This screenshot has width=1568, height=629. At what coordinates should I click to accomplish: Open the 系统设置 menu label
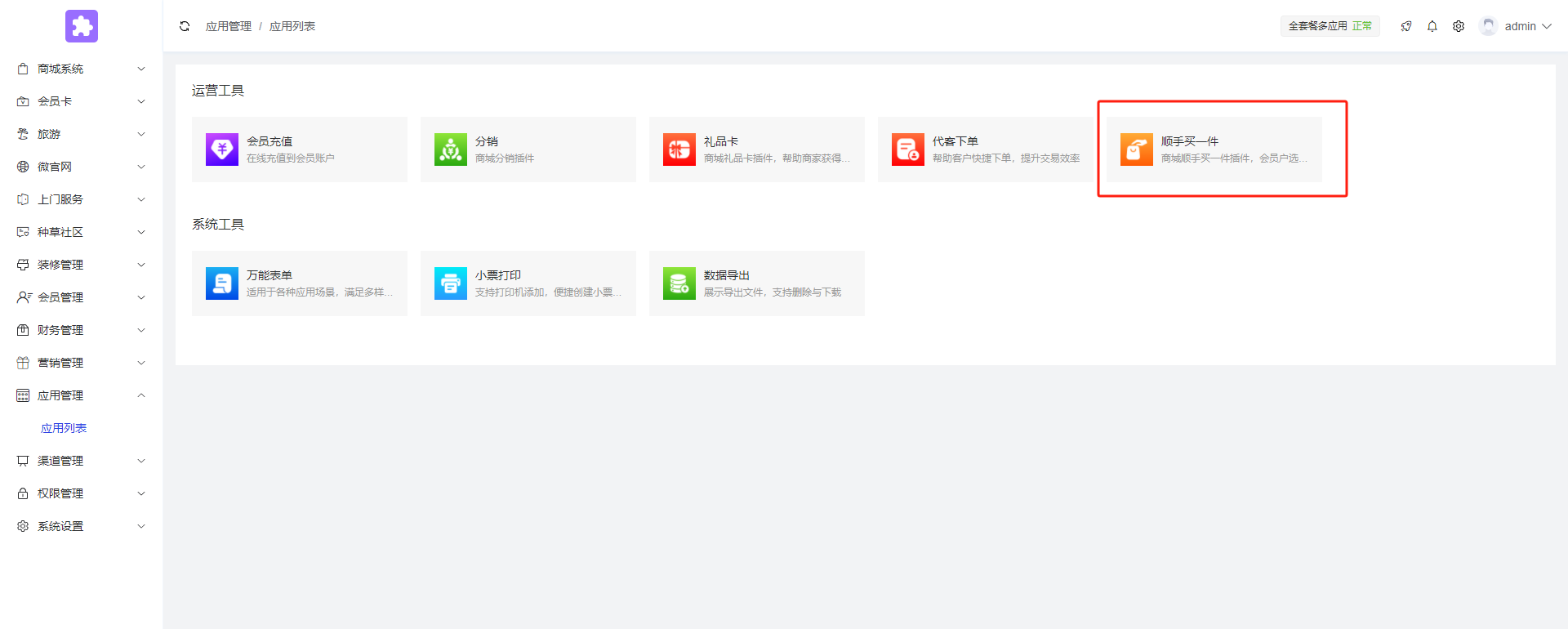pos(60,526)
